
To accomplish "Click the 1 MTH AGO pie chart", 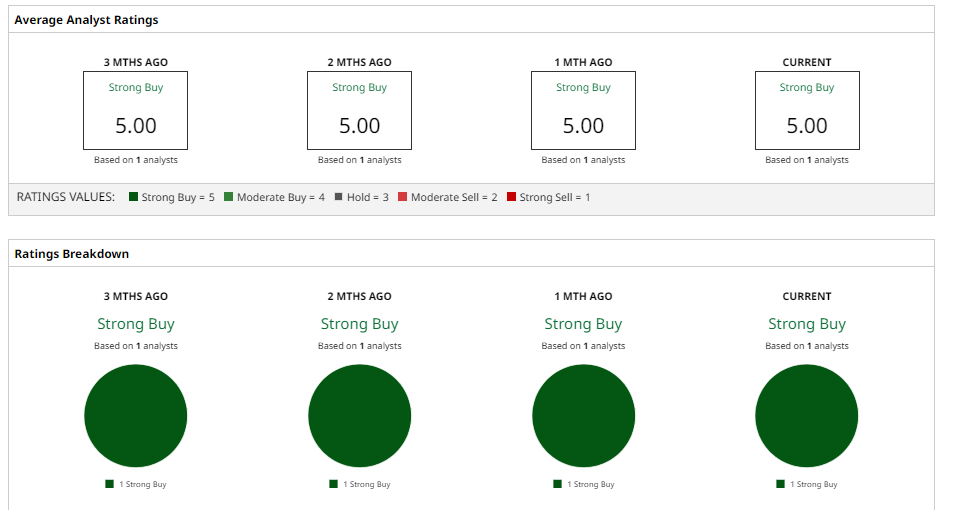I will pos(583,416).
